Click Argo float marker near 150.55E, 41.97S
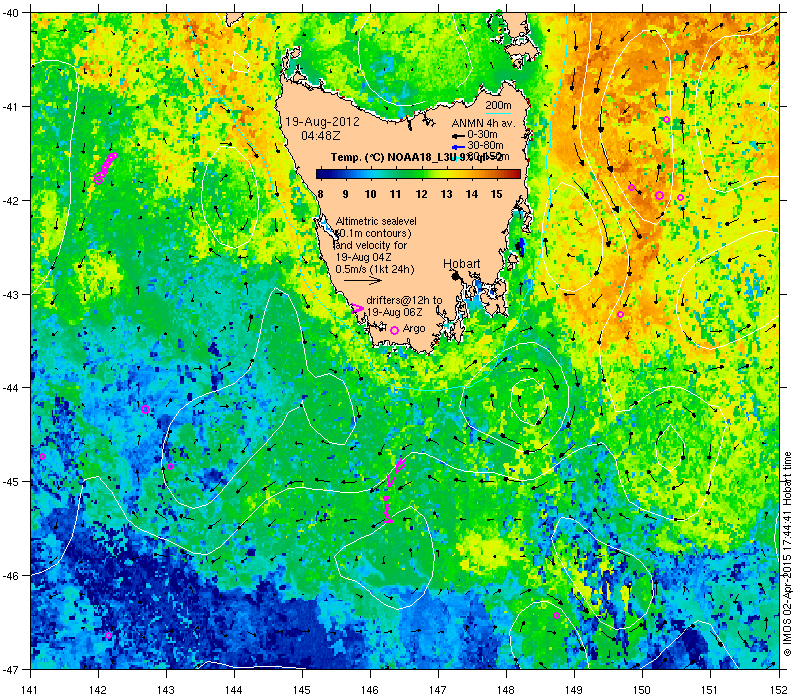The height and width of the screenshot is (700, 800). pos(680,197)
